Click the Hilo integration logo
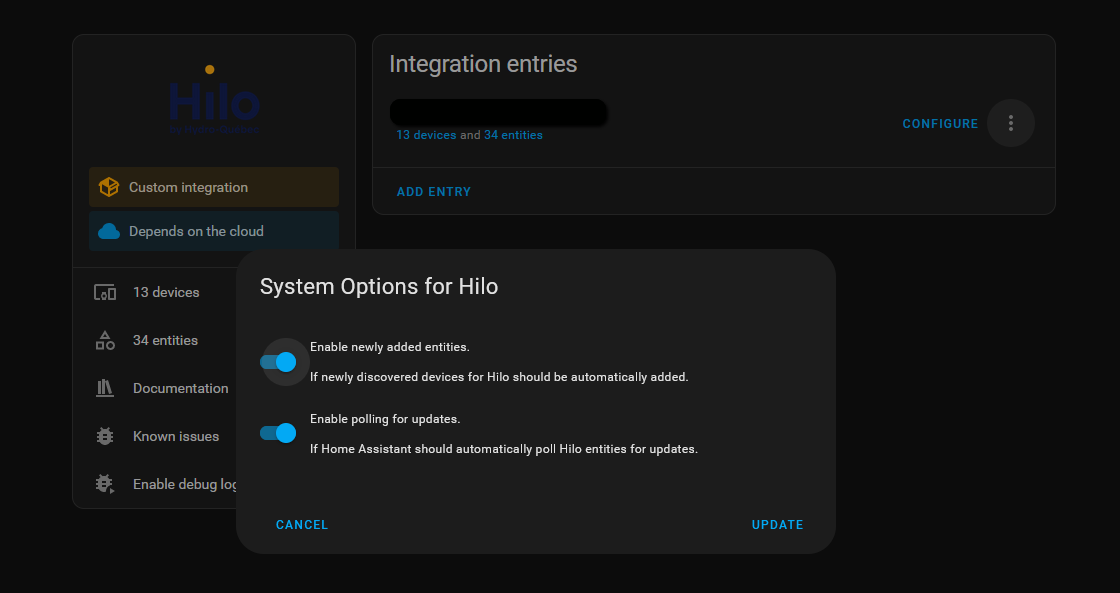The width and height of the screenshot is (1120, 593). coord(213,100)
